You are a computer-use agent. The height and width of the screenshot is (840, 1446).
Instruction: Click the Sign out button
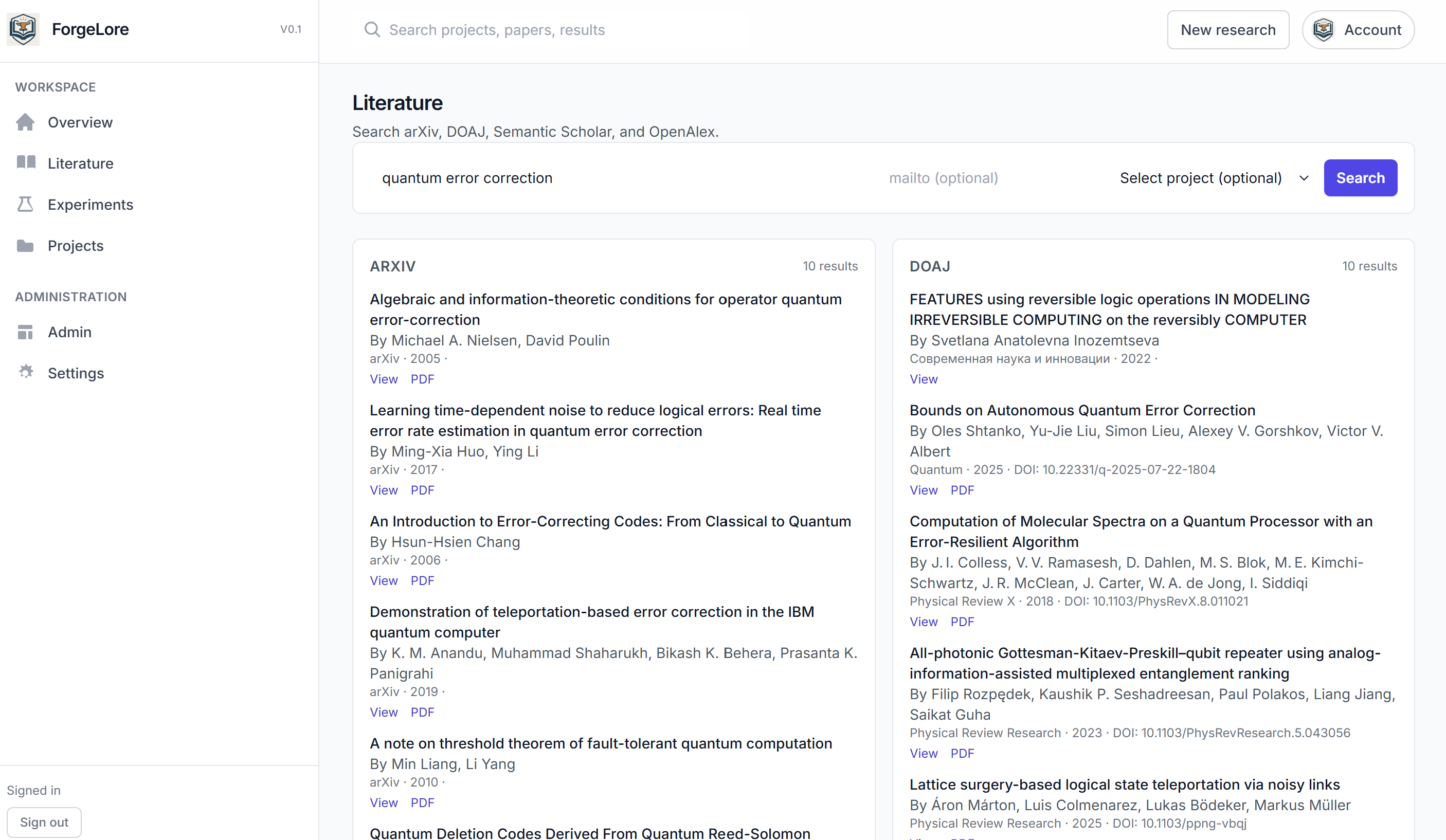(44, 821)
